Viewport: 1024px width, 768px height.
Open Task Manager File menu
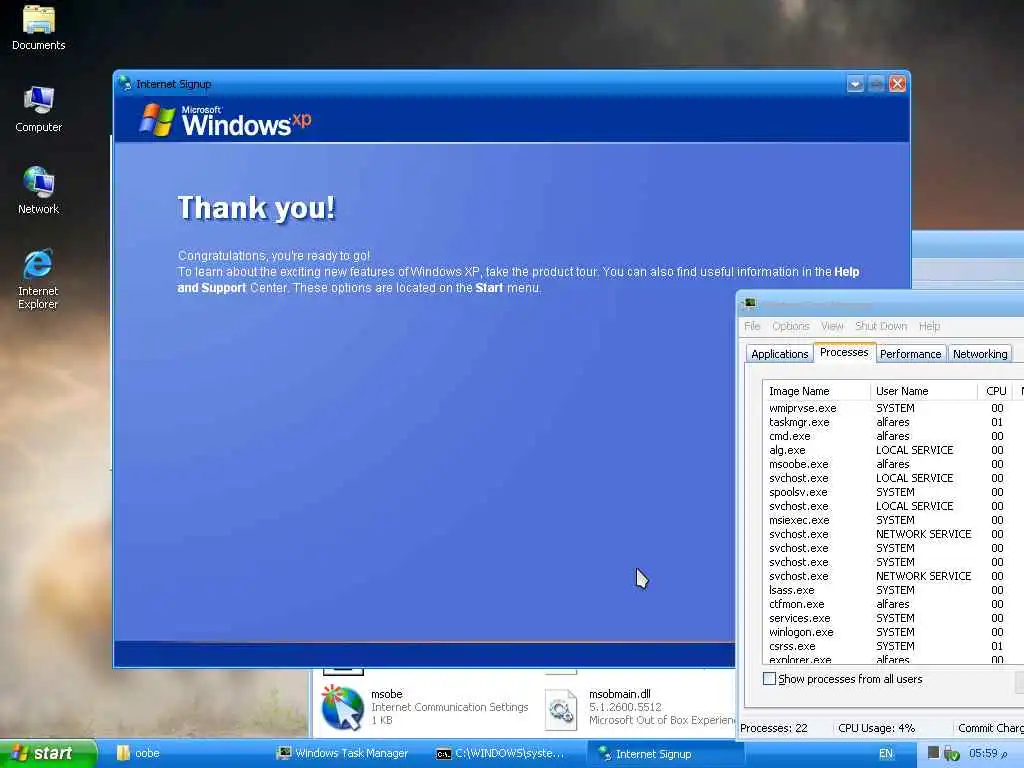752,326
